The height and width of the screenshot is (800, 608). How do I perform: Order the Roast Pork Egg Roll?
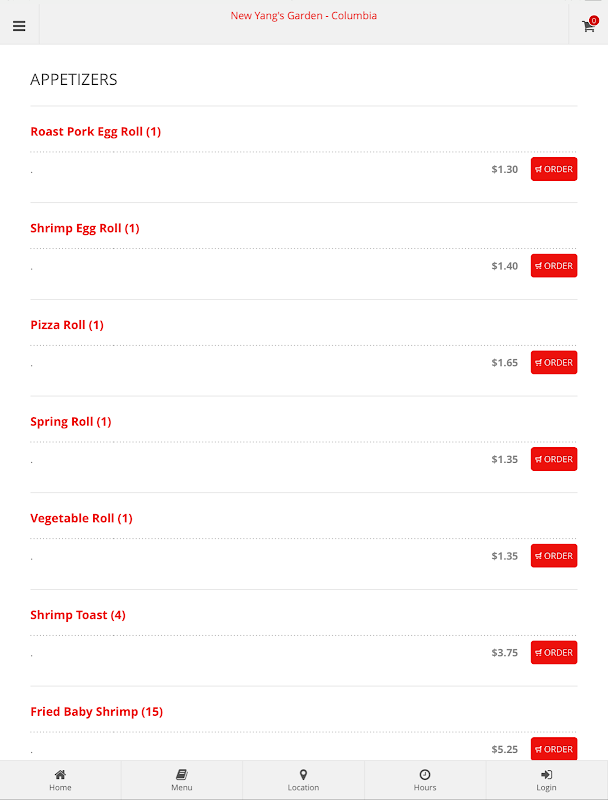tap(554, 169)
